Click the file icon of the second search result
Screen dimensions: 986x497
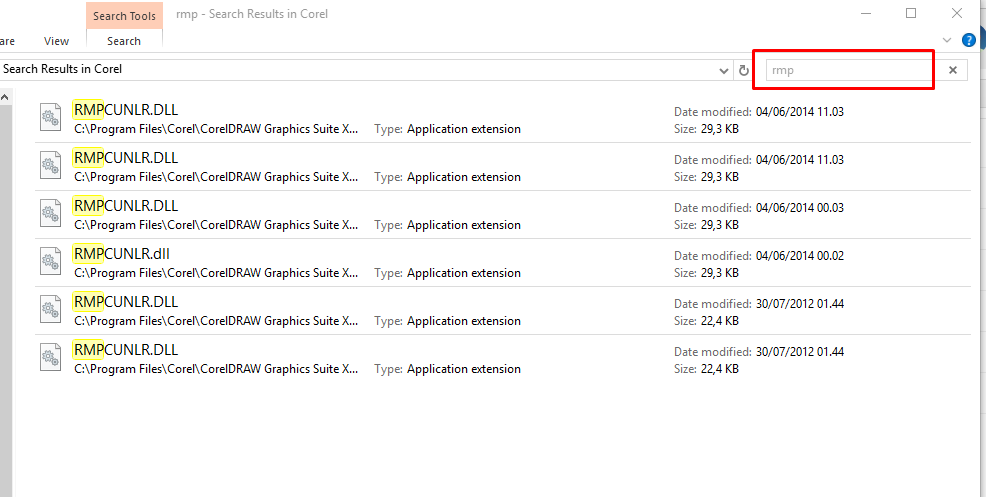(50, 166)
